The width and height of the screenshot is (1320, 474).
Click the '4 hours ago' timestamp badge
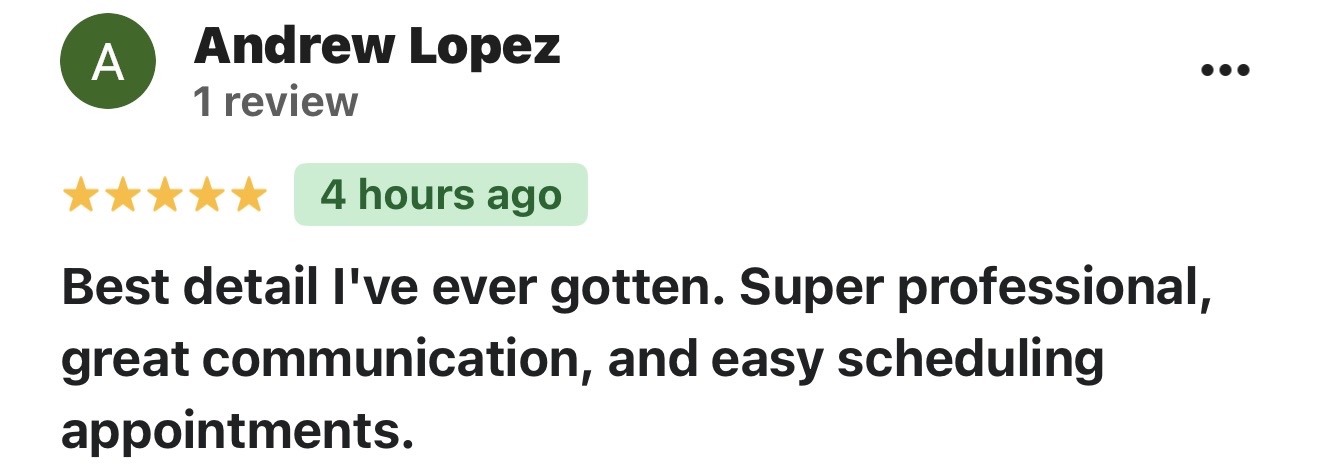click(440, 195)
